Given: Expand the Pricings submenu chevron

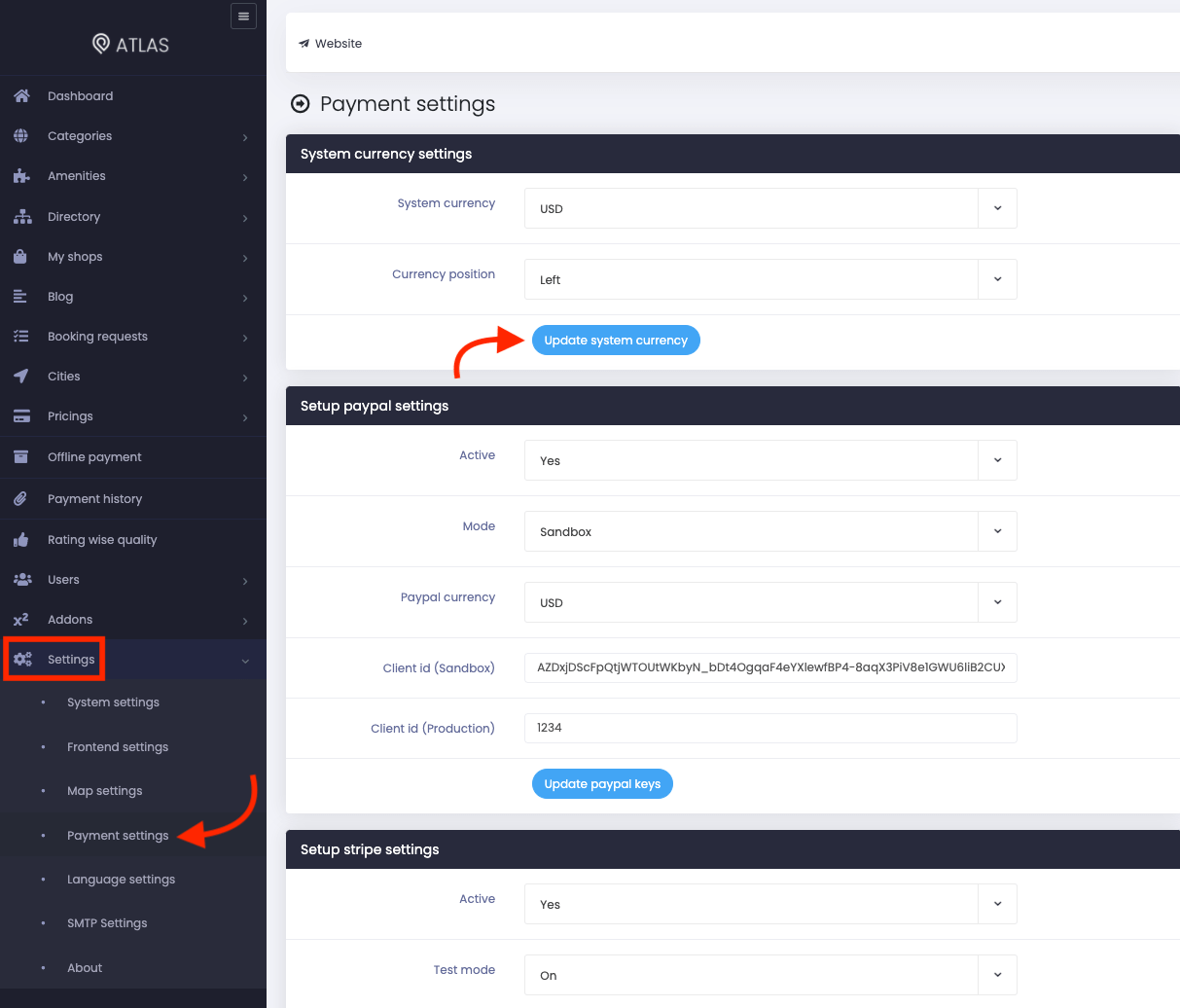Looking at the screenshot, I should pos(245,417).
